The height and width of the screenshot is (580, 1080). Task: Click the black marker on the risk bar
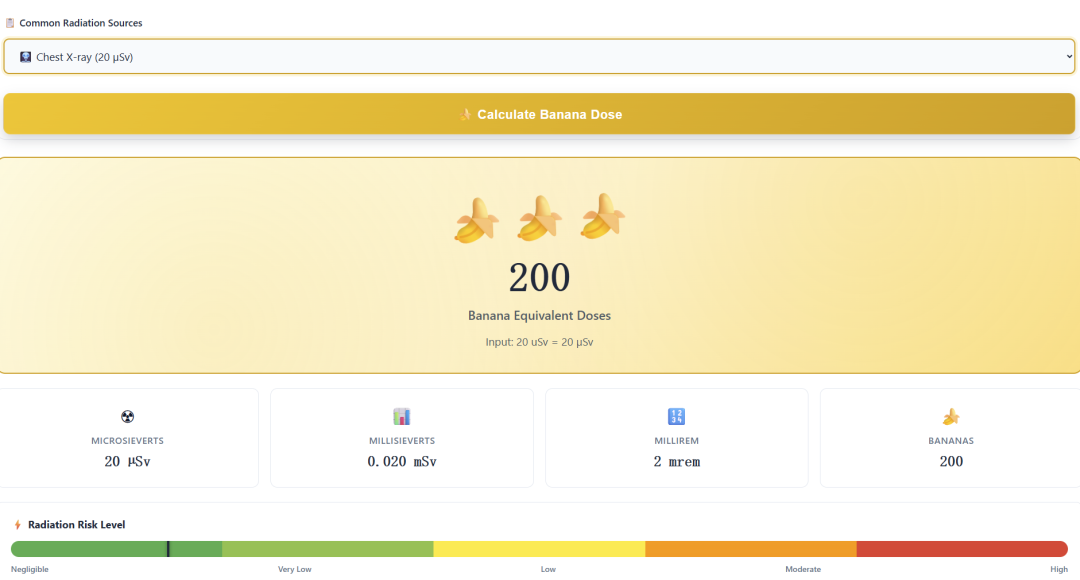pos(168,549)
